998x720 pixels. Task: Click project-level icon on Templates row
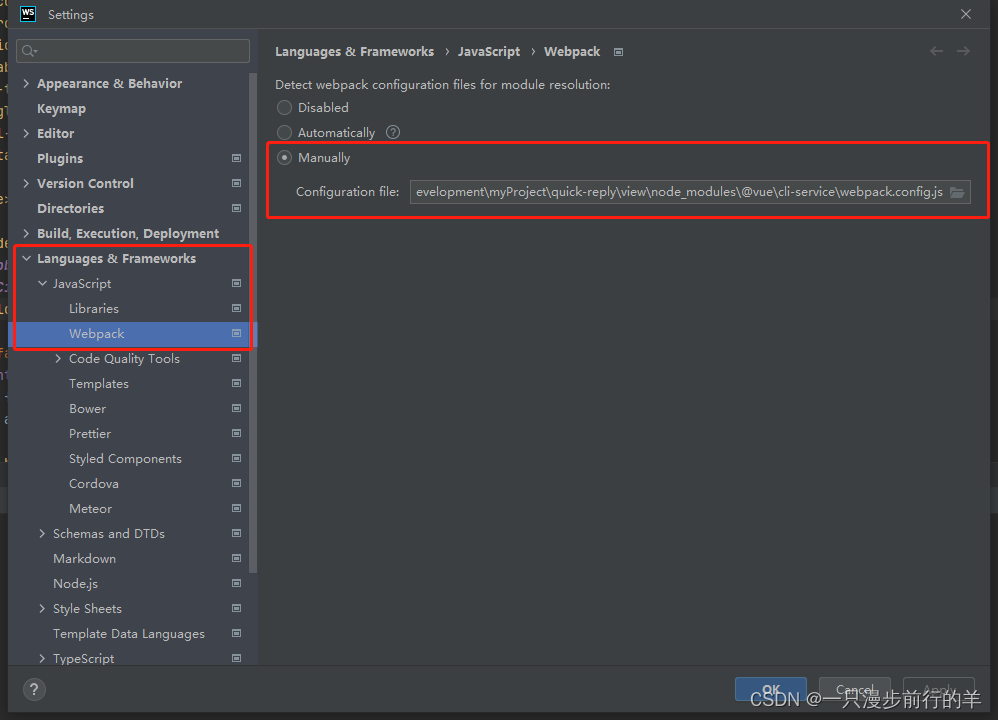pyautogui.click(x=236, y=383)
